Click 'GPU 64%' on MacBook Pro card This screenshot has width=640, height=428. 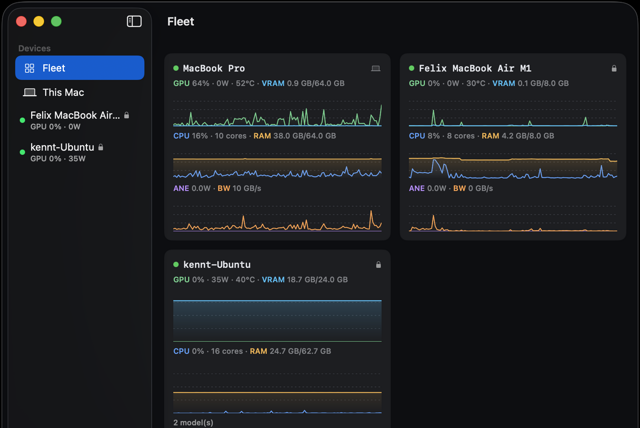click(x=191, y=83)
